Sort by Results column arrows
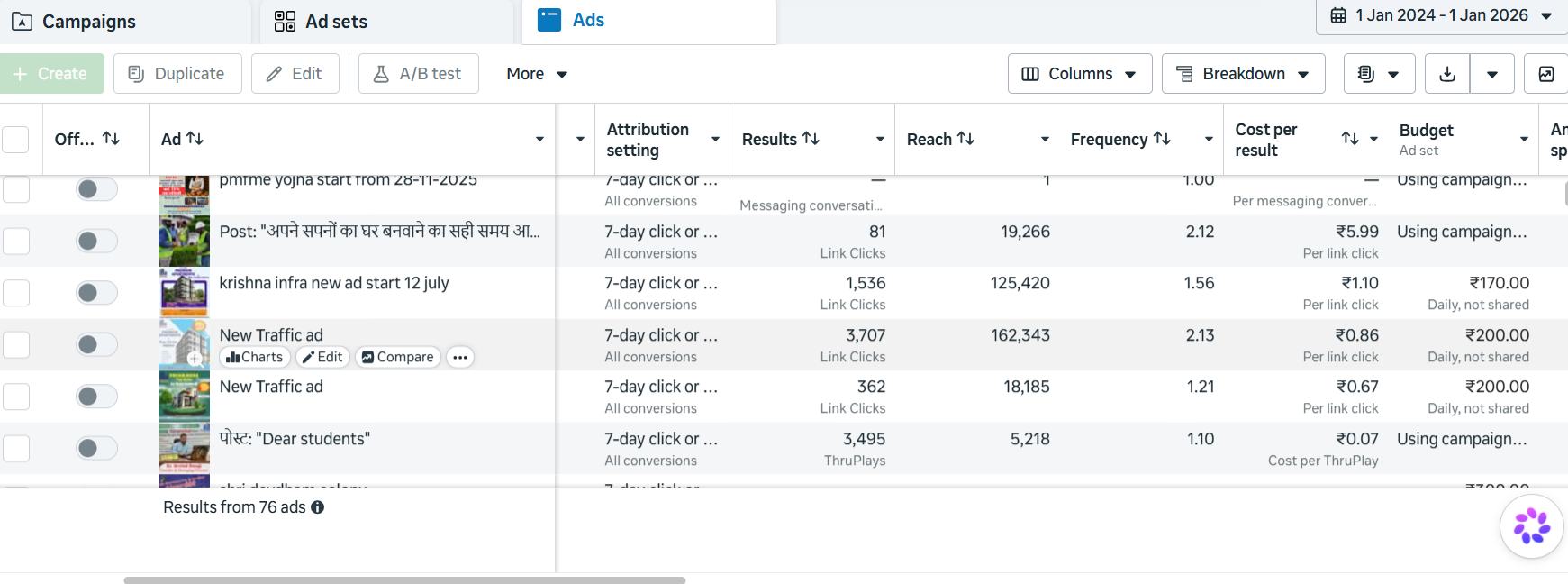Image resolution: width=1568 pixels, height=584 pixels. (x=811, y=139)
